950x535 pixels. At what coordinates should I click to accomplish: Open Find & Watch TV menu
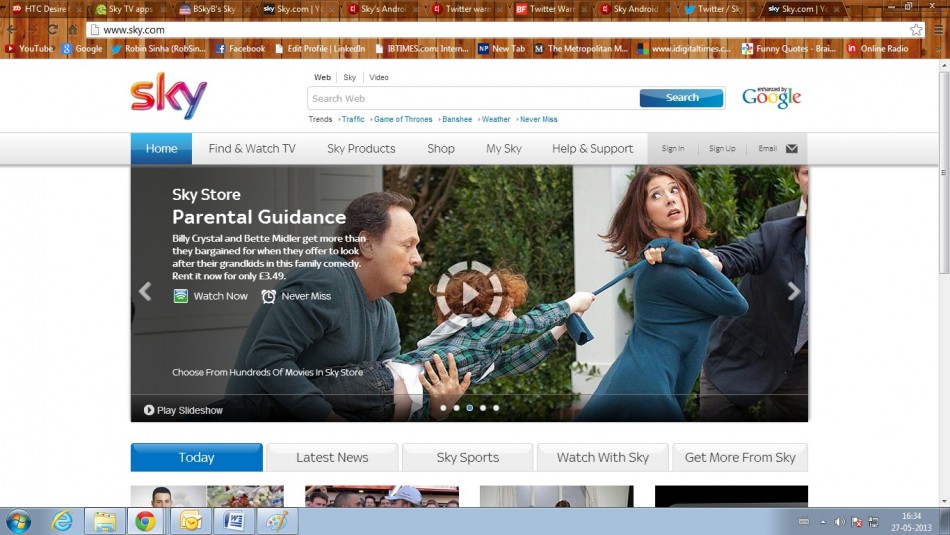point(252,148)
